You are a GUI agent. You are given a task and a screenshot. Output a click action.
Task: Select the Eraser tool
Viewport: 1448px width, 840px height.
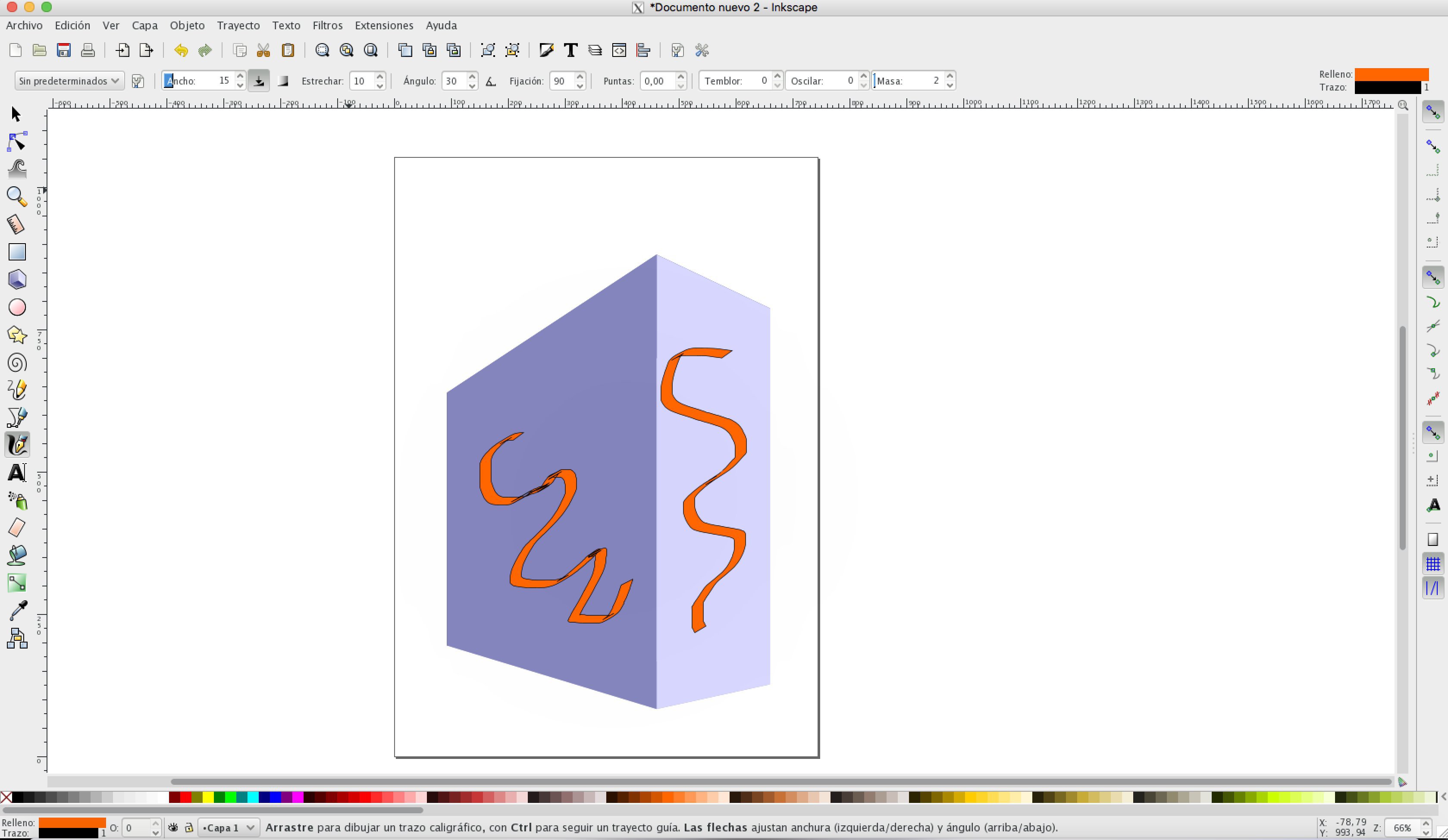[x=17, y=527]
